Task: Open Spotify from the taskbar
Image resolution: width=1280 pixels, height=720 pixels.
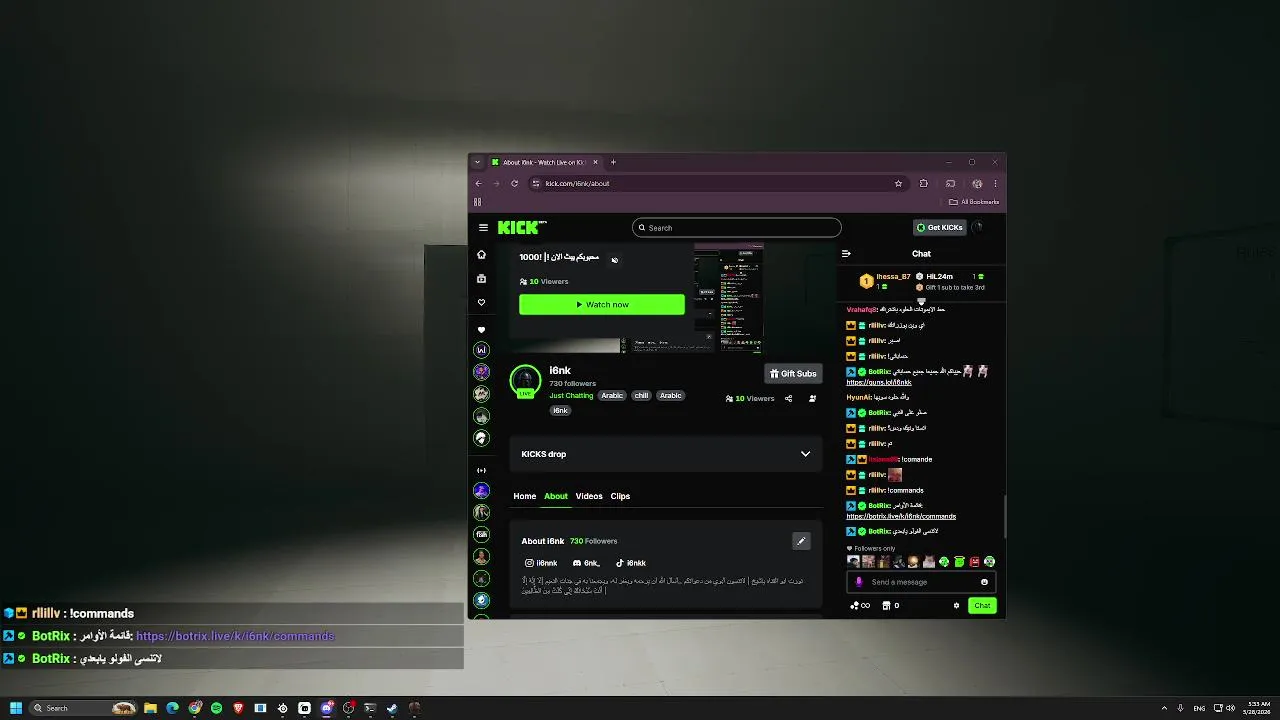Action: click(x=216, y=708)
